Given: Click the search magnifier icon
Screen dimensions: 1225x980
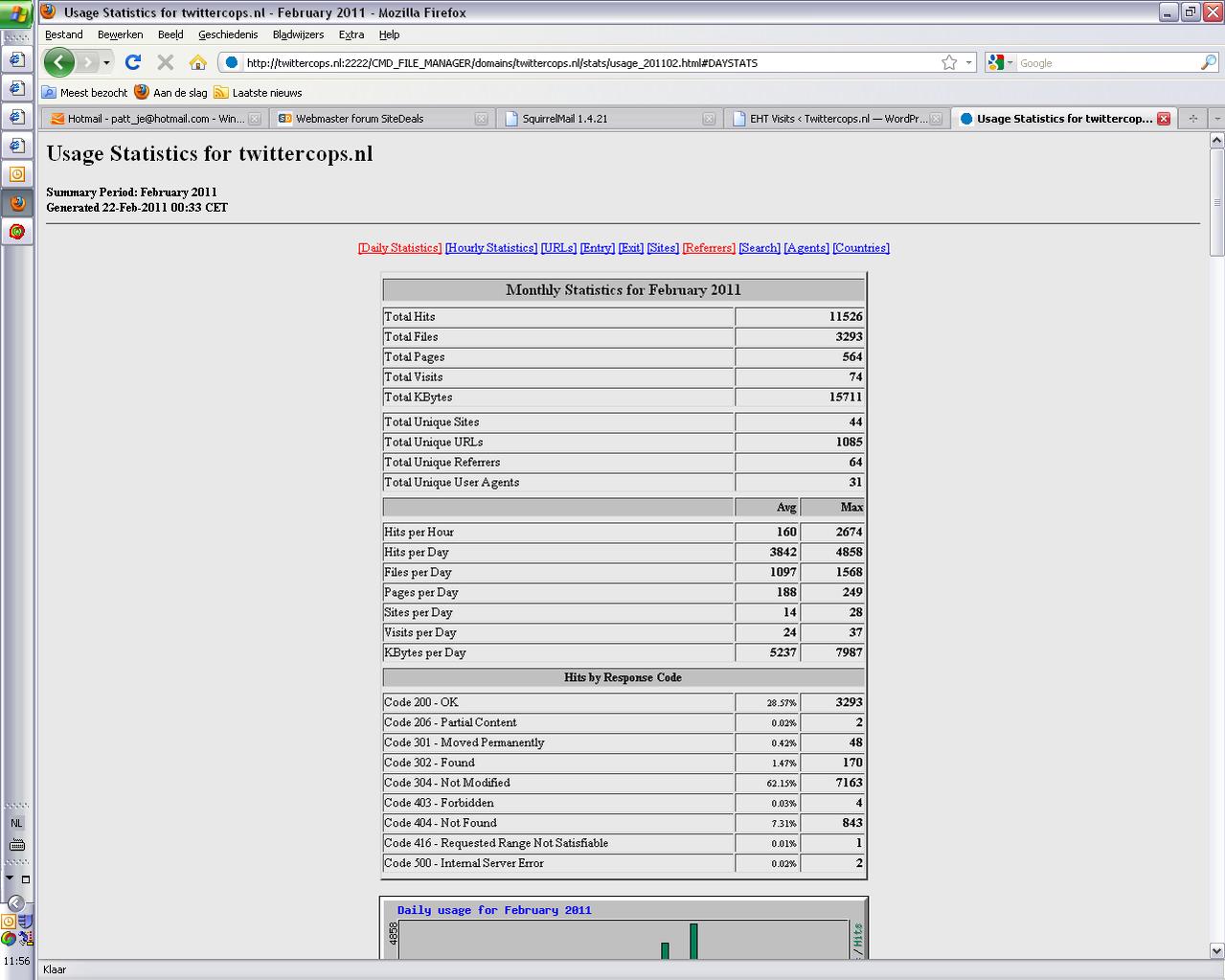Looking at the screenshot, I should (x=1209, y=62).
